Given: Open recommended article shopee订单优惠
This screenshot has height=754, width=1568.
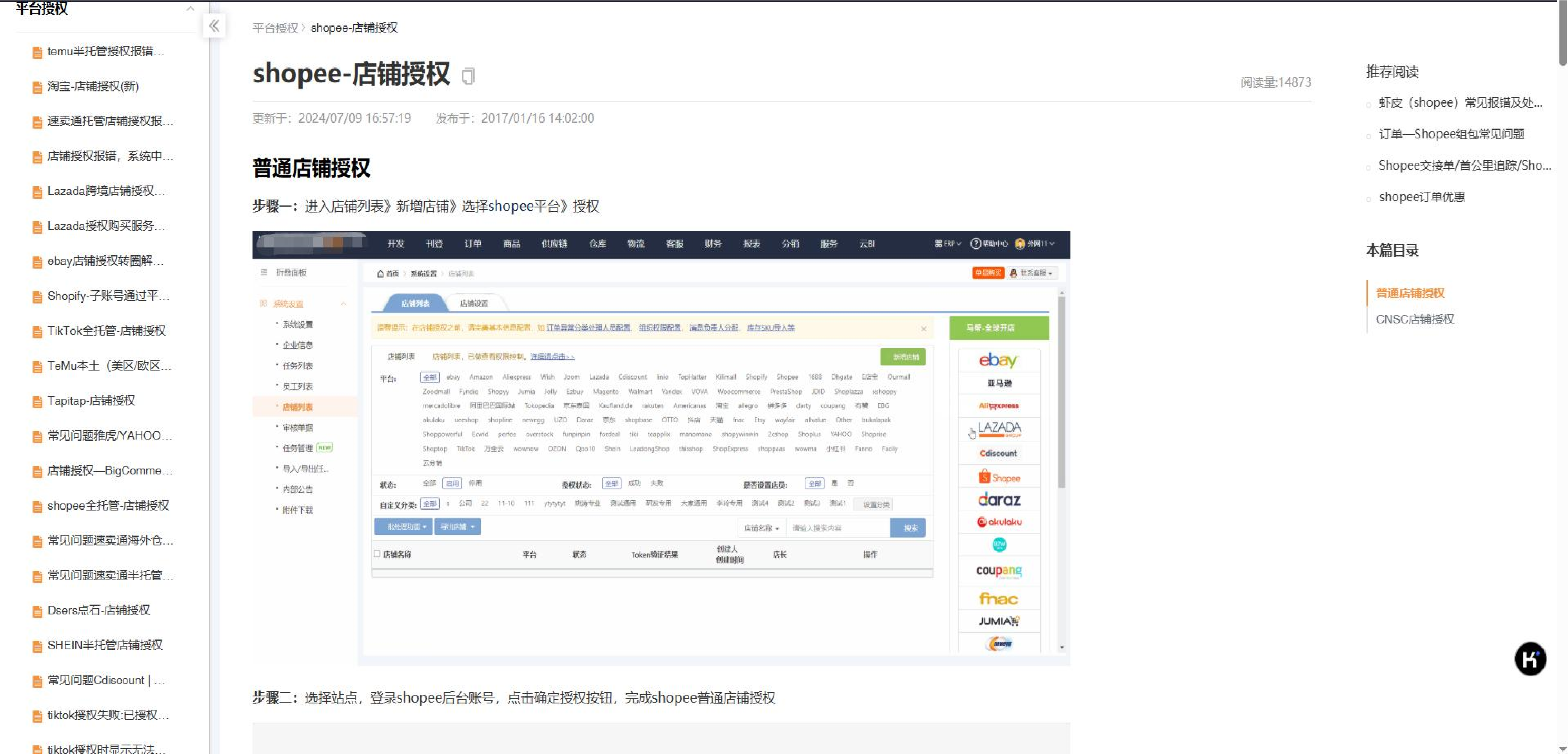Looking at the screenshot, I should click(1421, 197).
